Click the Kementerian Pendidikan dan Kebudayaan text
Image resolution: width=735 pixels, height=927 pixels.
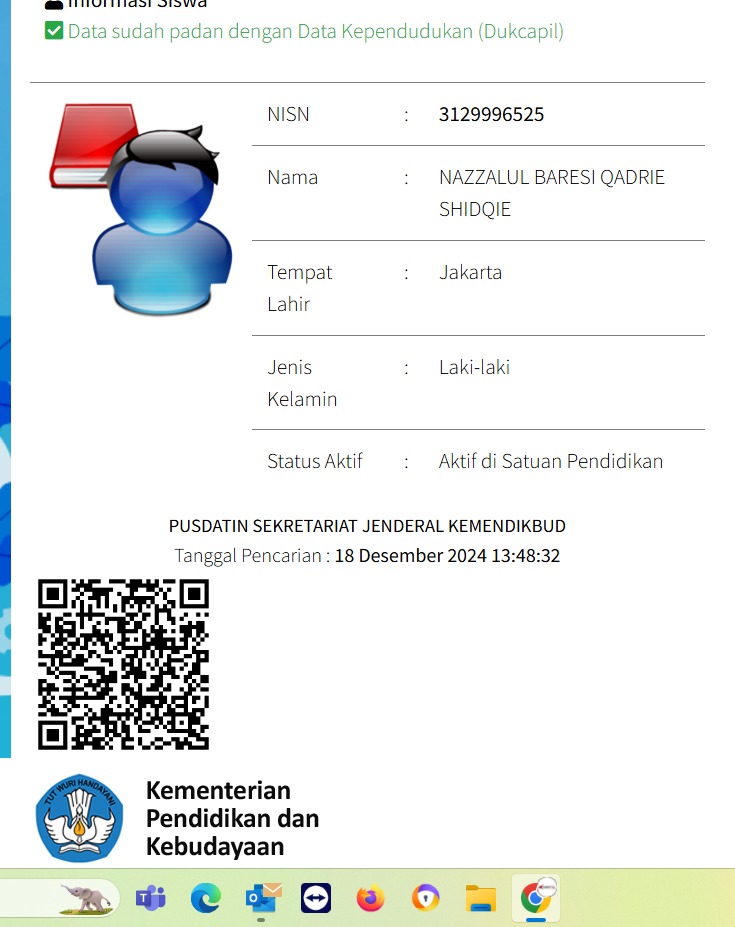tap(232, 818)
